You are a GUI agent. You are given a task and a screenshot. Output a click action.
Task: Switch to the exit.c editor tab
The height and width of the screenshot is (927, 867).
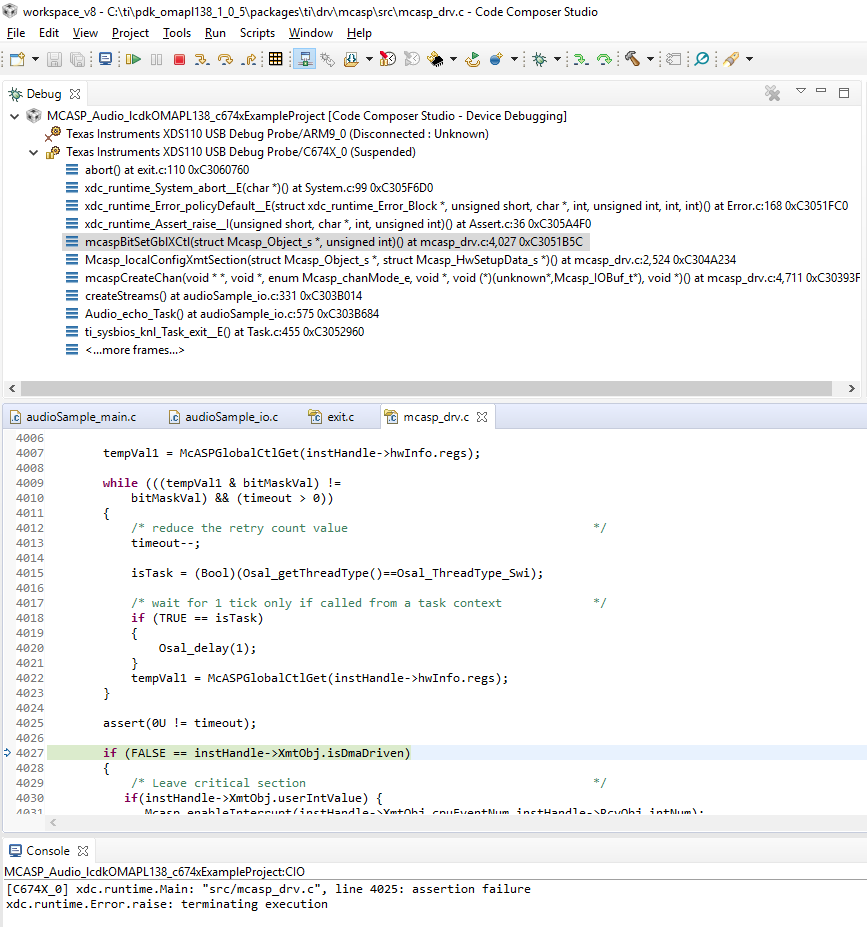pyautogui.click(x=341, y=417)
